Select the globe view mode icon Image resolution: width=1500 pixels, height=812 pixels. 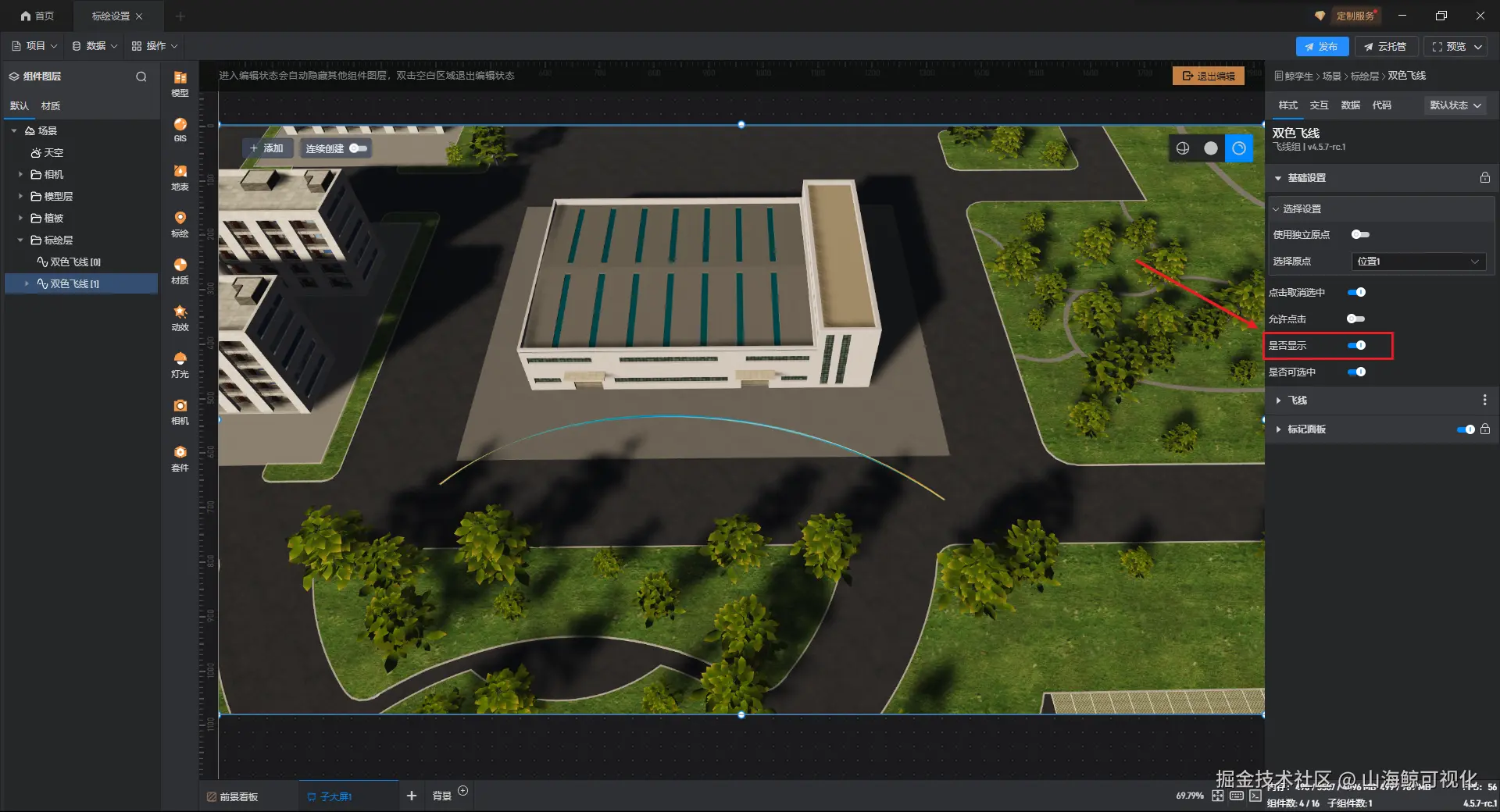1183,148
